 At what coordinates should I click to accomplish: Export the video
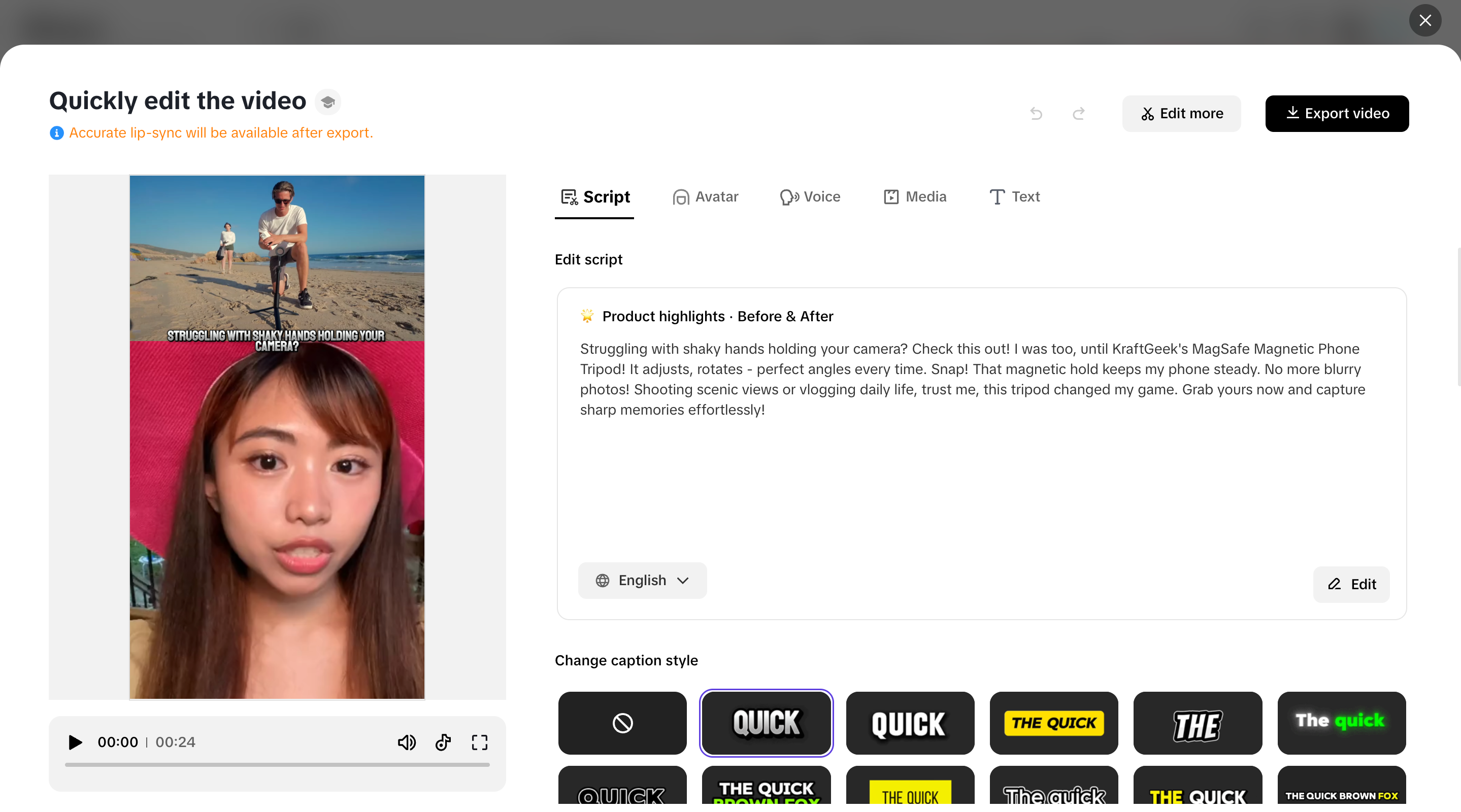tap(1337, 113)
